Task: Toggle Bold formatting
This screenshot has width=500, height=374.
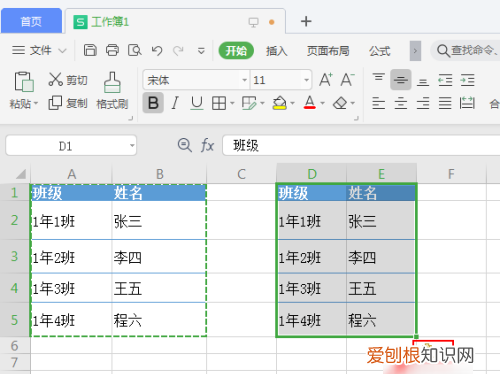Action: point(153,103)
